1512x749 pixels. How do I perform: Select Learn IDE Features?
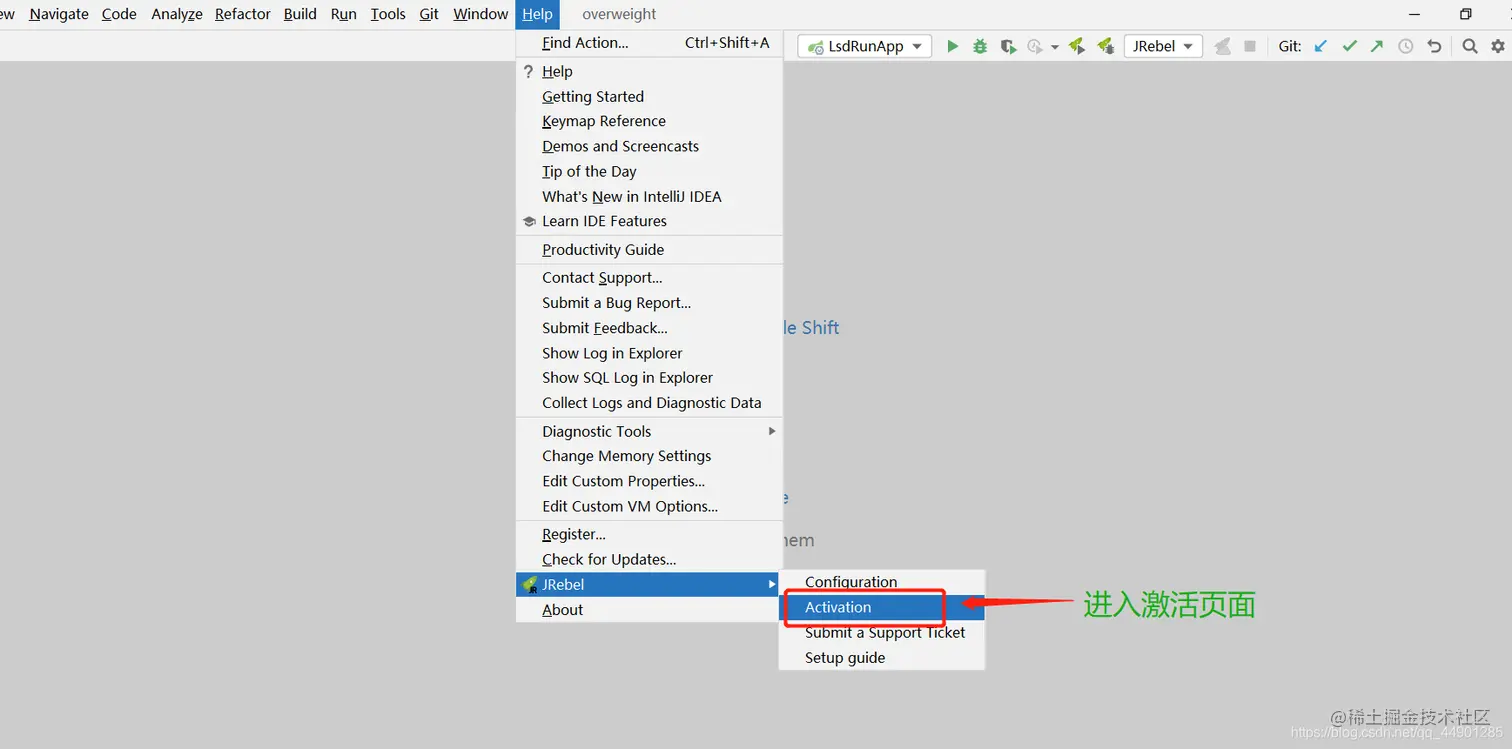click(x=648, y=221)
